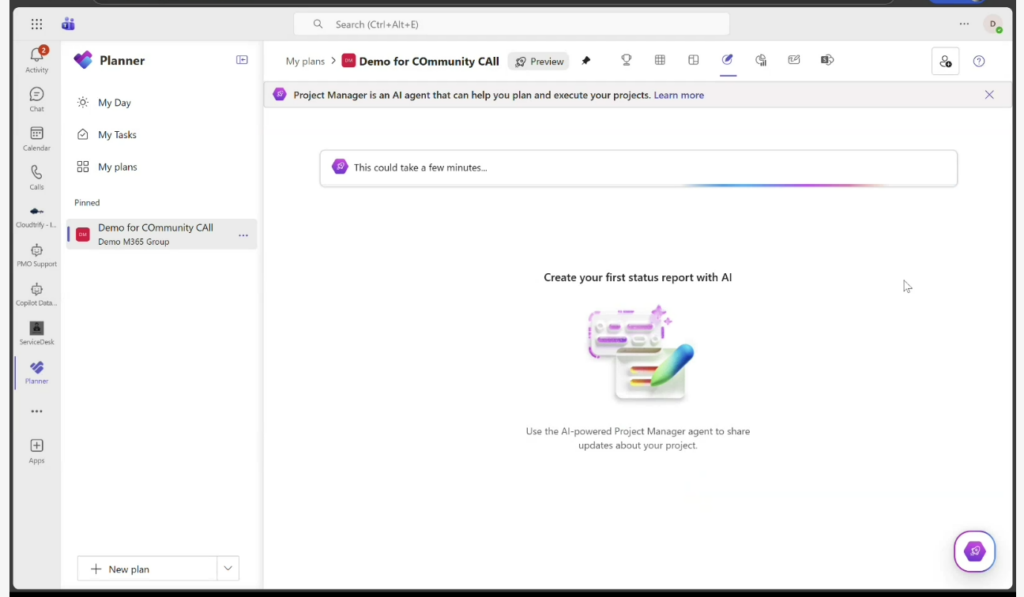Open ServiceDesk app in sidebar
This screenshot has height=597, width=1024.
(37, 333)
